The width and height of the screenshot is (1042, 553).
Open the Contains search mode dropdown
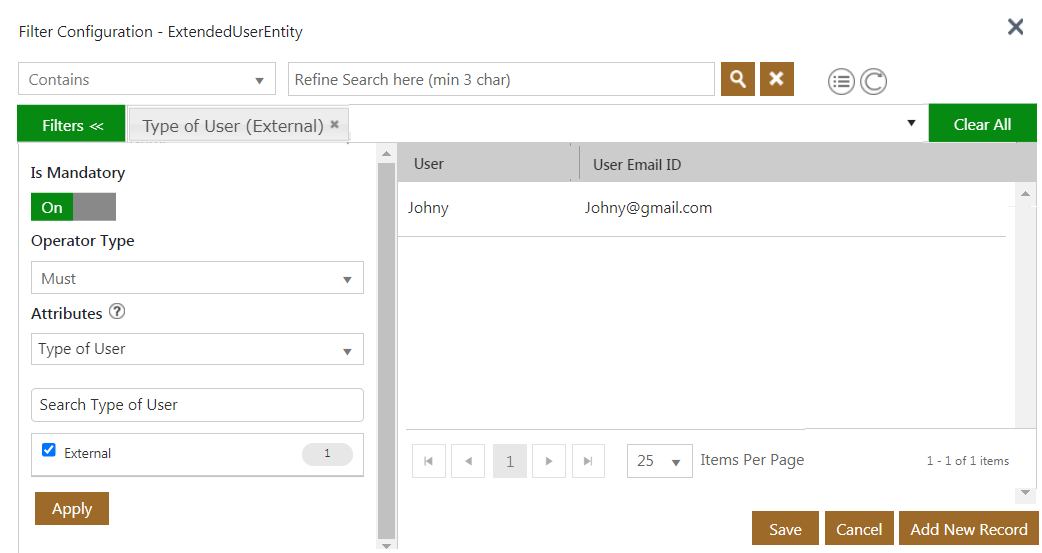(x=147, y=80)
